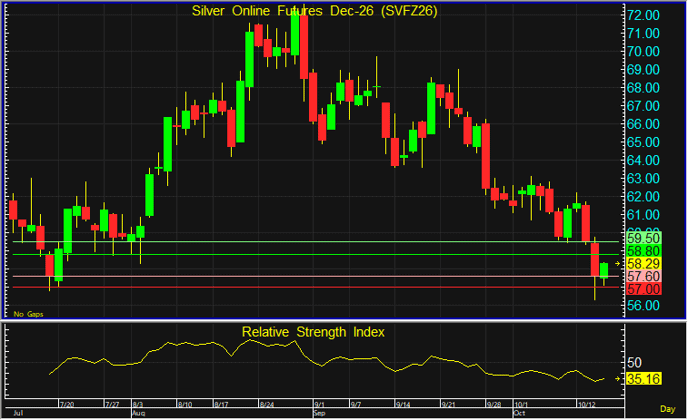
Task: Click the 70.00 price axis label
Action: [x=643, y=52]
